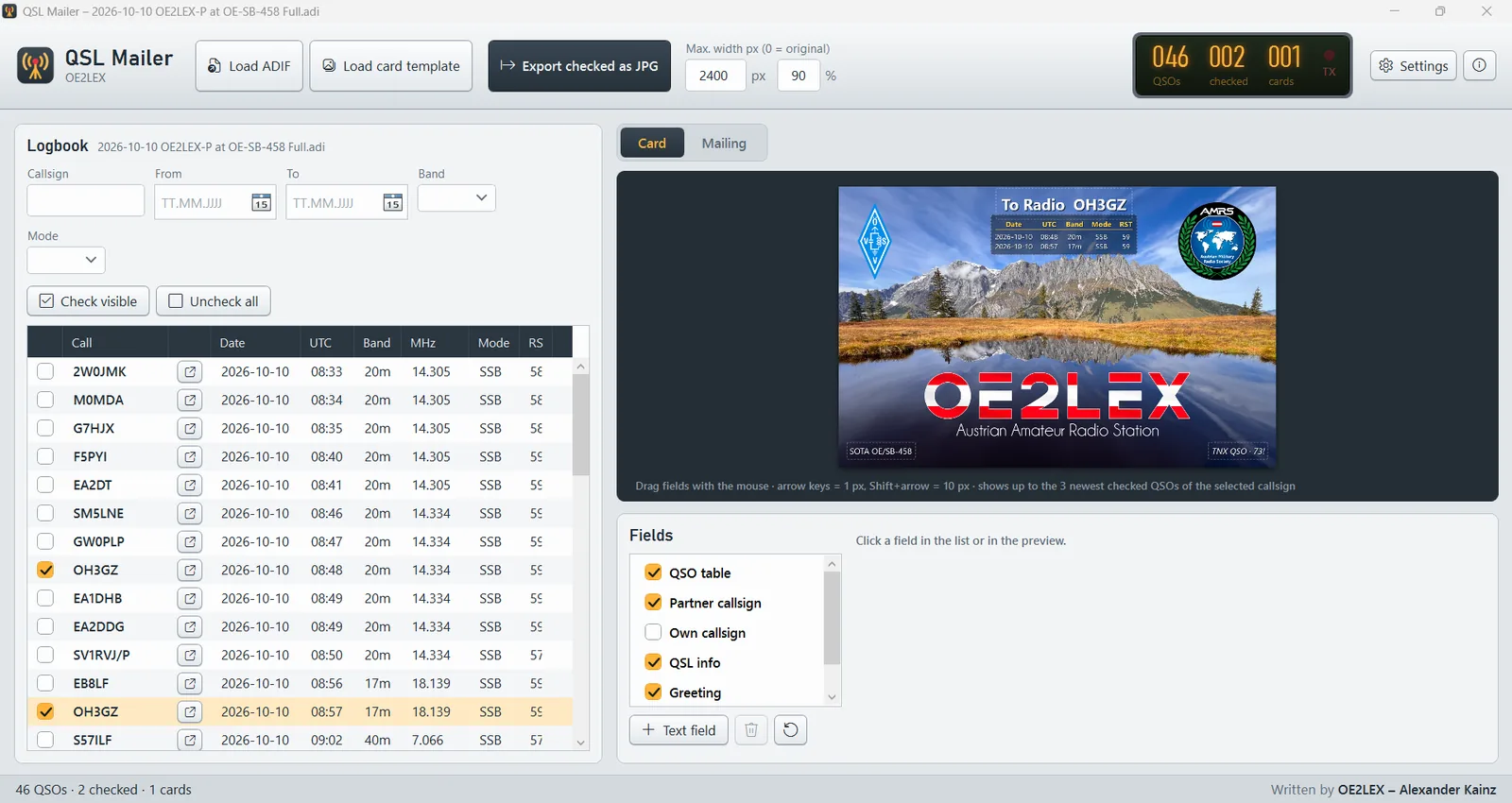Viewport: 1512px width, 803px height.
Task: Uncheck the OH3GZ 08:48 QSO row
Action: [45, 571]
